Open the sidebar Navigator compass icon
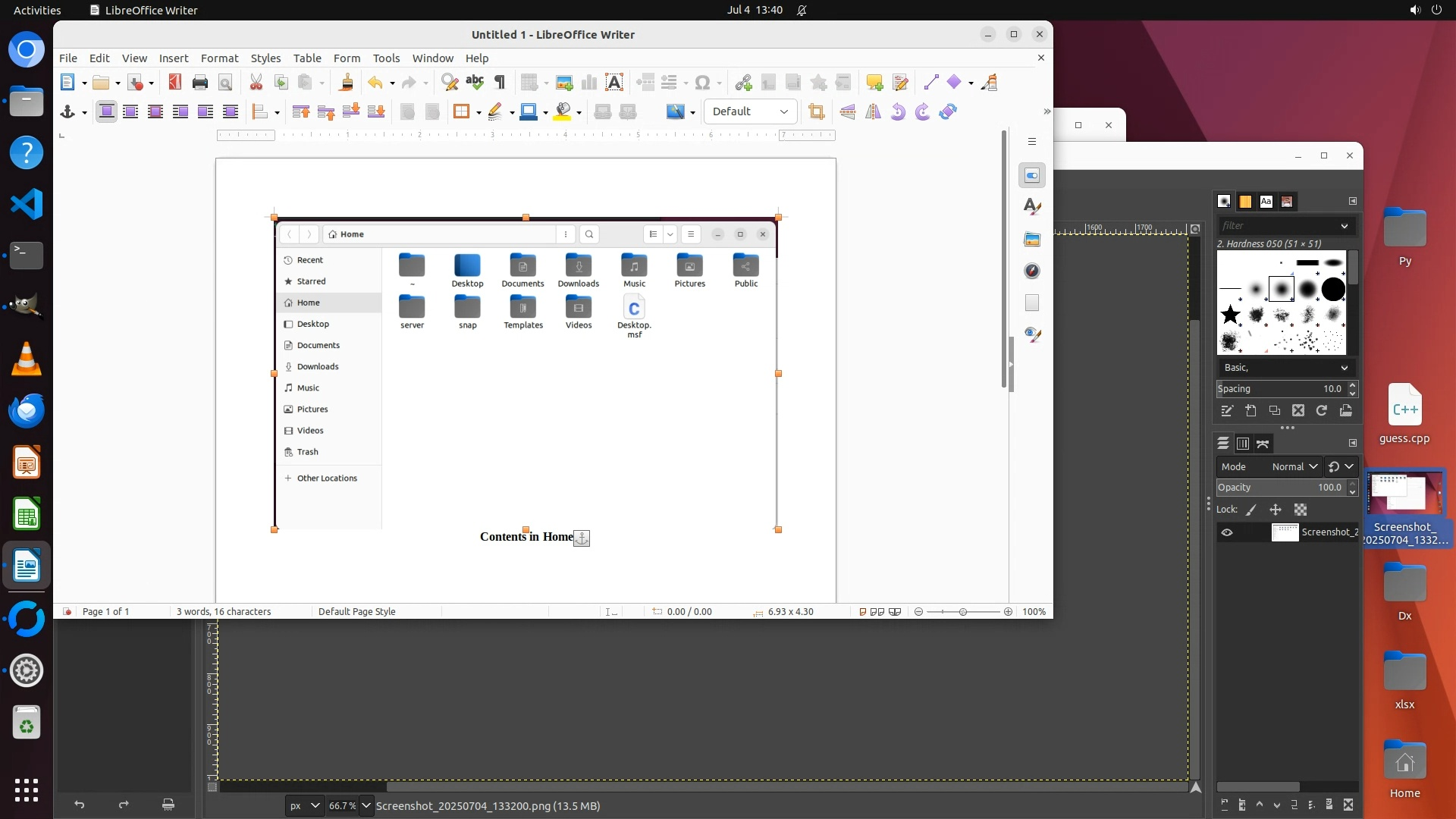 click(1032, 271)
